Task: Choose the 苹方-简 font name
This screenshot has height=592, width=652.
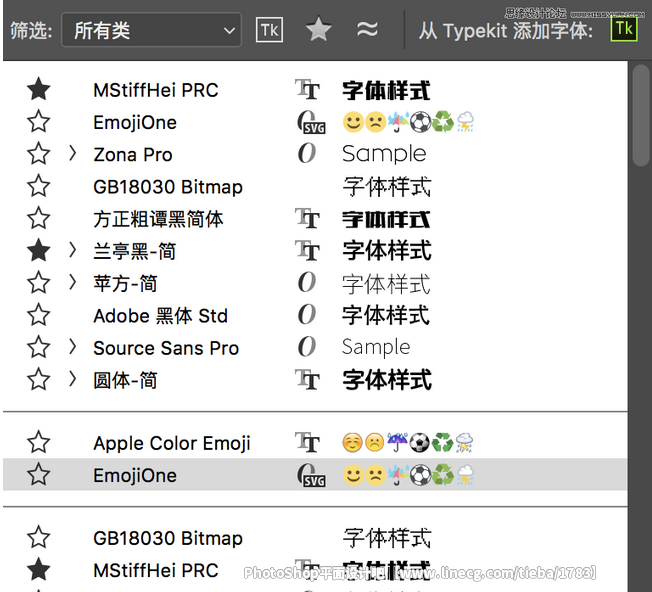Action: point(125,284)
